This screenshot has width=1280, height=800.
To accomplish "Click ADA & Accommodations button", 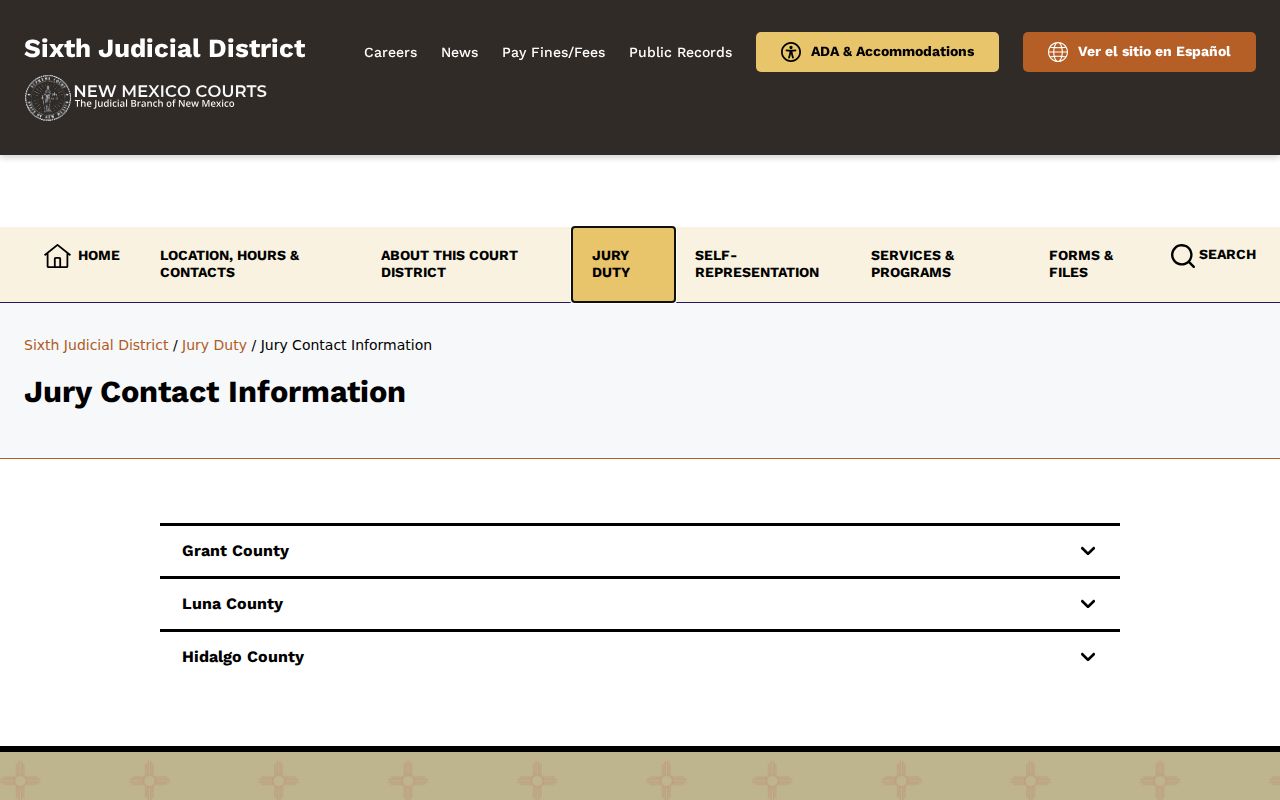I will pyautogui.click(x=877, y=52).
